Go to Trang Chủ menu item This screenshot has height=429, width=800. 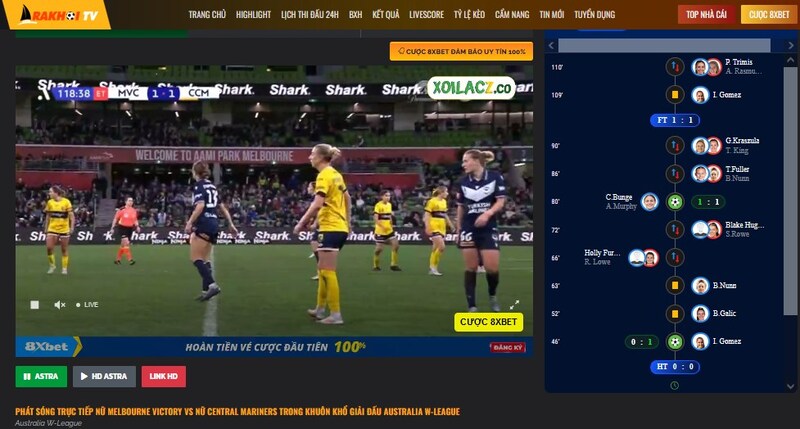tap(207, 15)
